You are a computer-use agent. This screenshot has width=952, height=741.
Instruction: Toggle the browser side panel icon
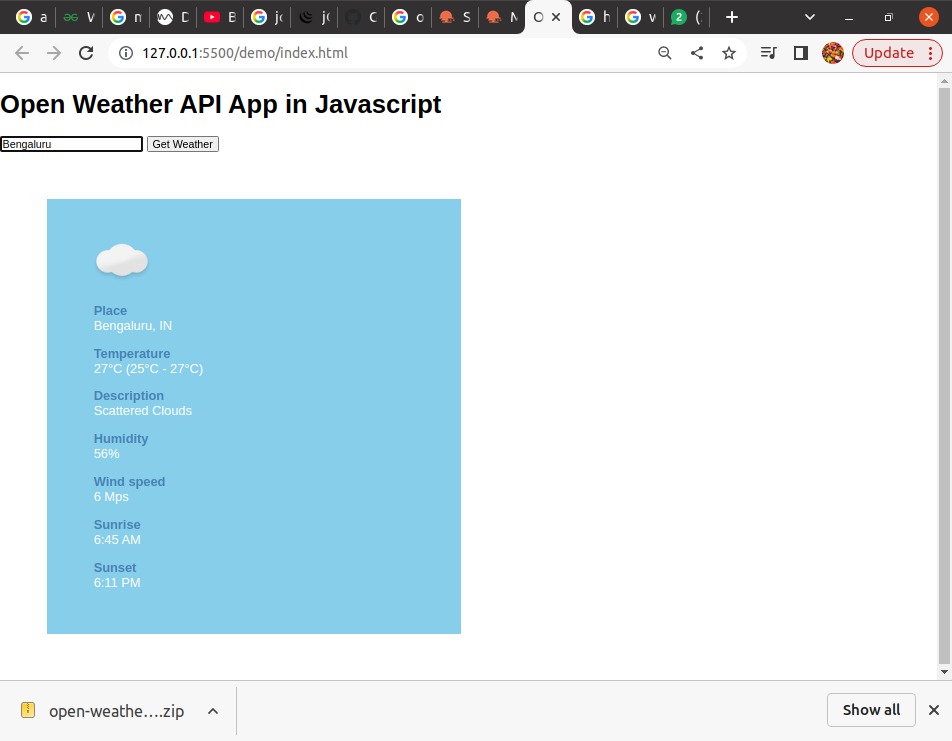tap(801, 53)
